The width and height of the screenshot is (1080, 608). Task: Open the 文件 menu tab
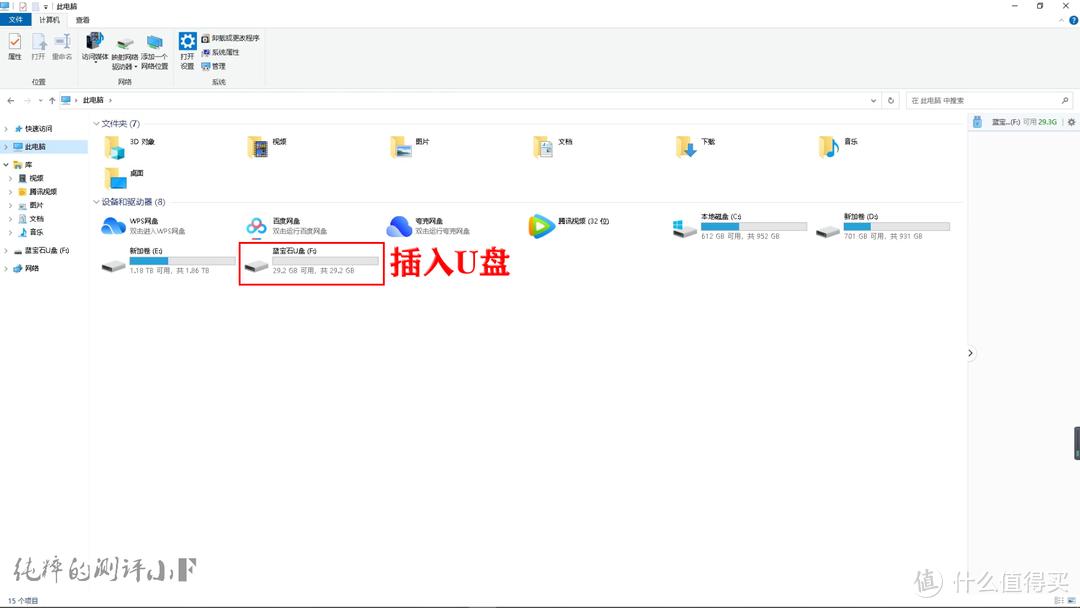point(15,20)
